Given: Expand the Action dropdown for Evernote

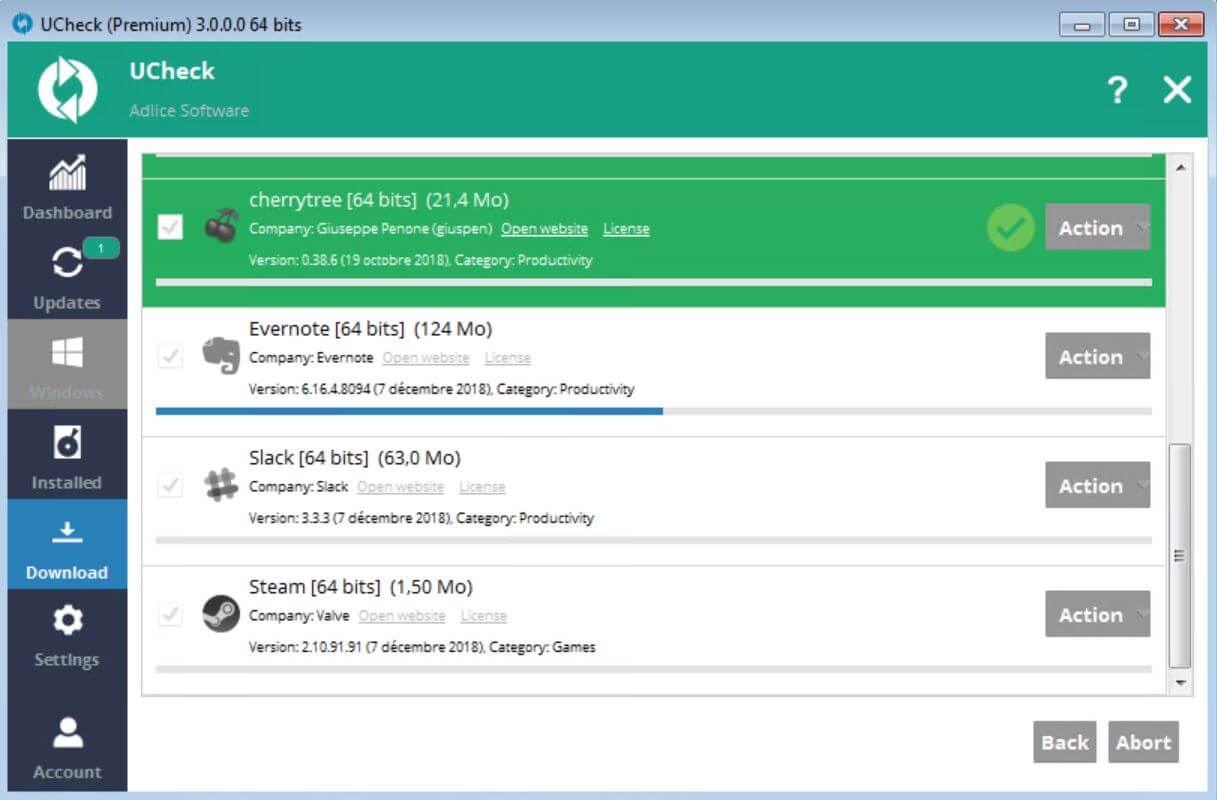Looking at the screenshot, I should coord(1097,357).
